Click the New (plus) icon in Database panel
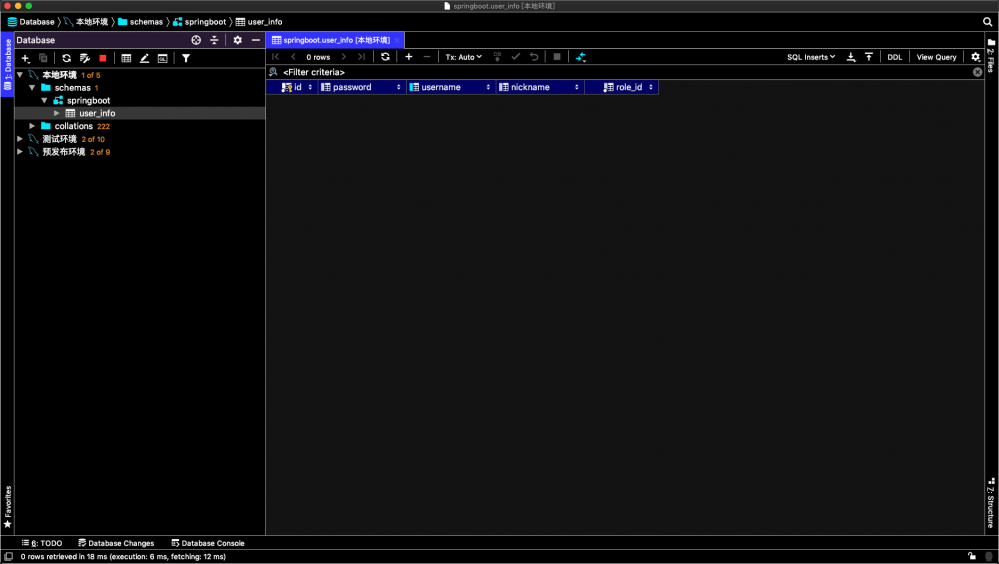This screenshot has height=564, width=999. tap(25, 58)
